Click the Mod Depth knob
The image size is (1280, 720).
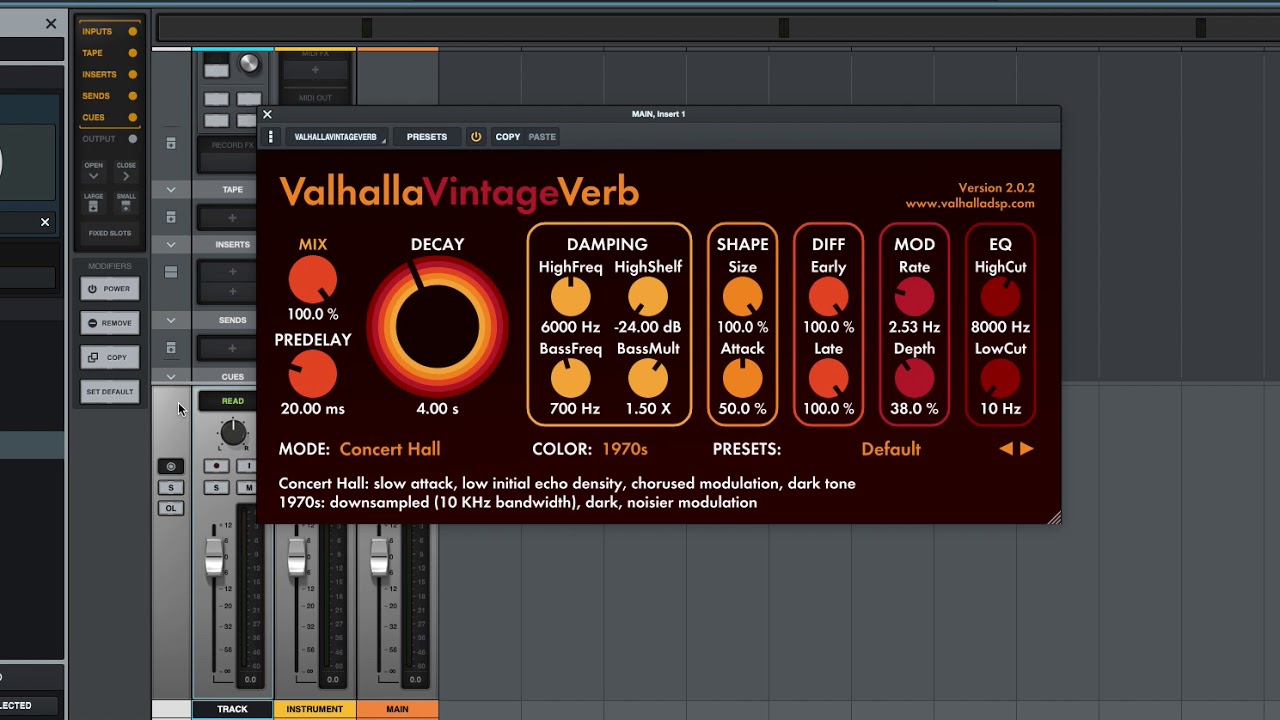point(914,379)
